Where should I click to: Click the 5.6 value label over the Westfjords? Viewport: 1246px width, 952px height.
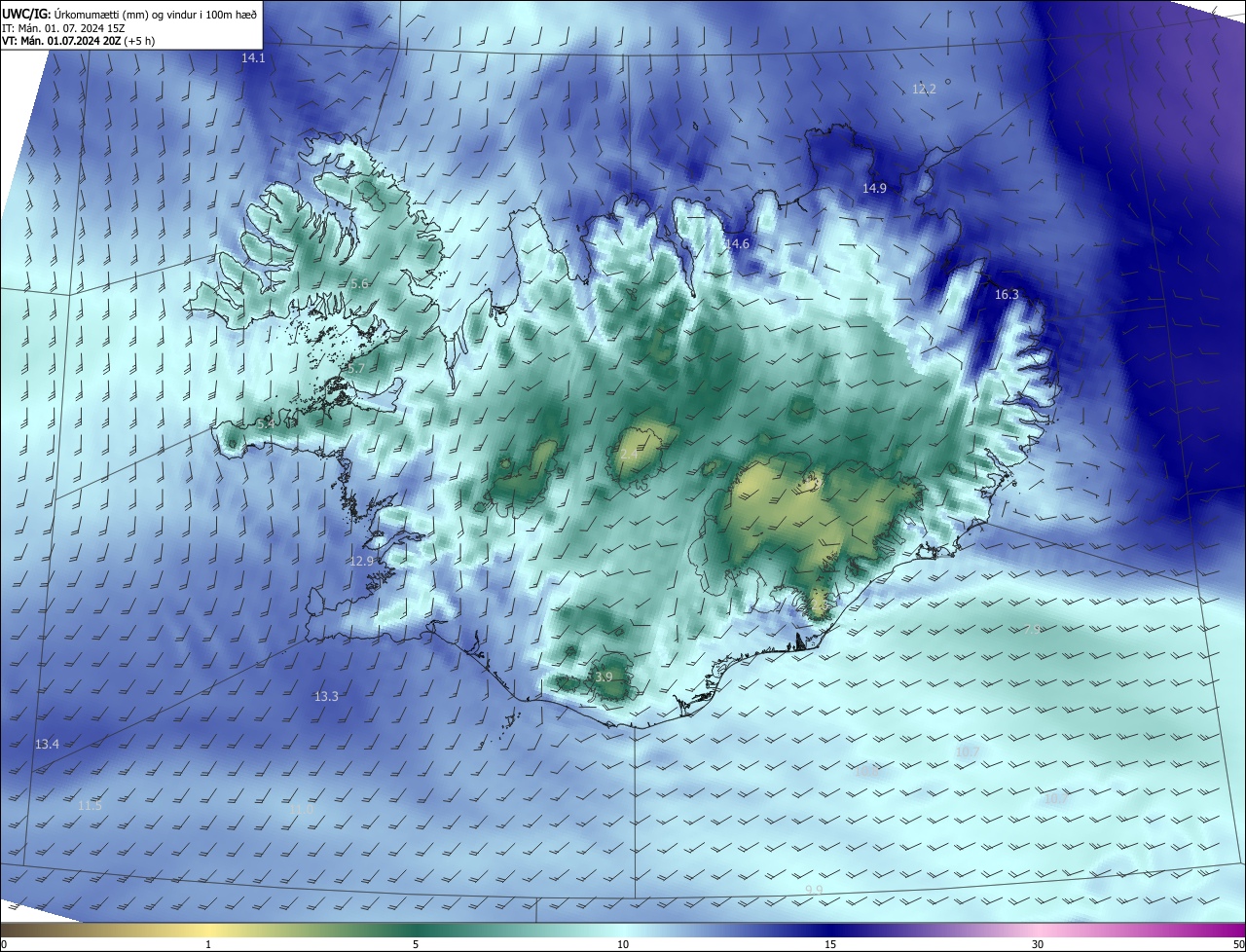point(359,283)
